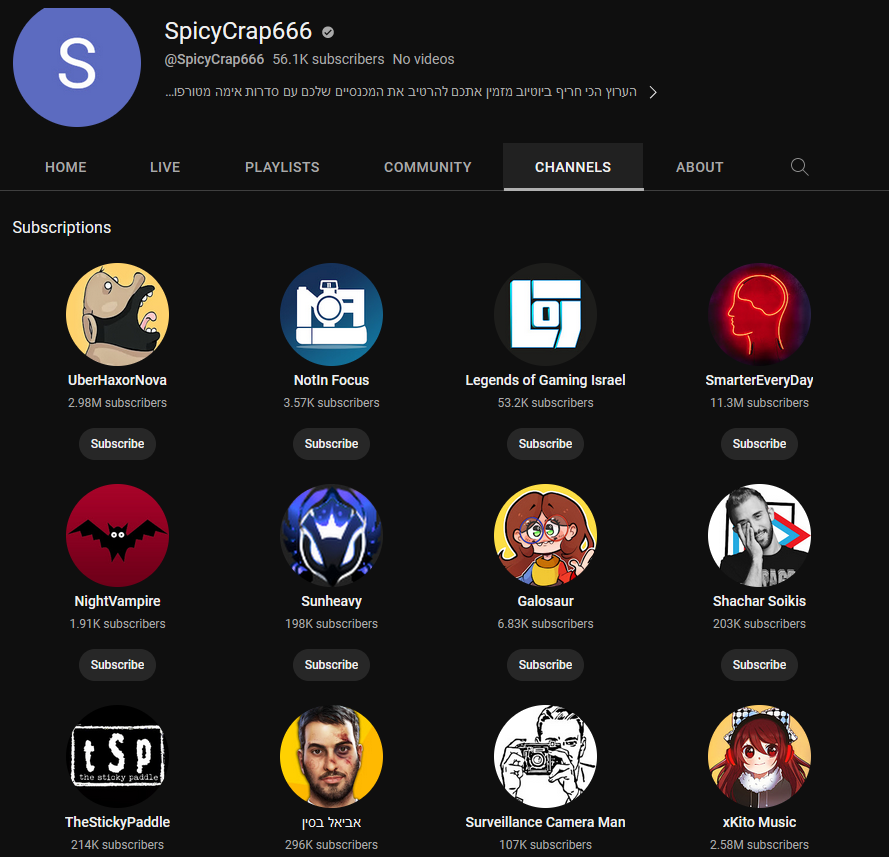Viewport: 889px width, 857px height.
Task: Click the UberHaxorNova channel name
Action: point(117,380)
